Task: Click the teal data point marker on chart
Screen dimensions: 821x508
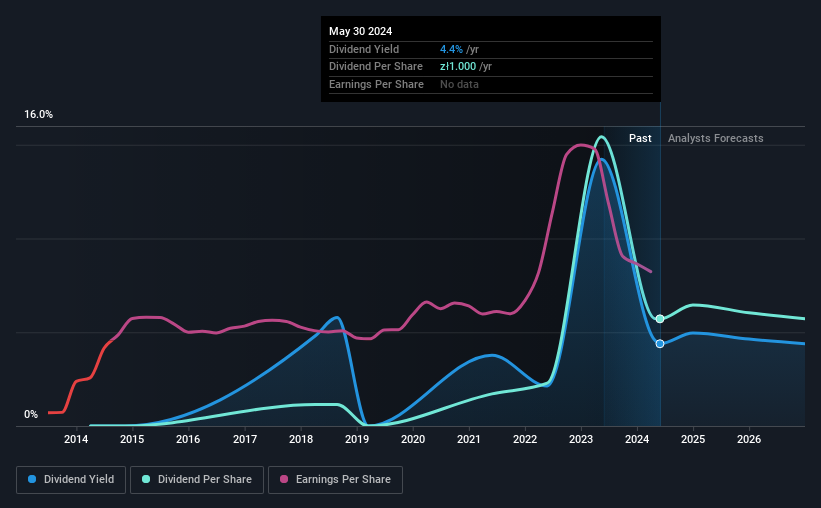Action: point(660,318)
